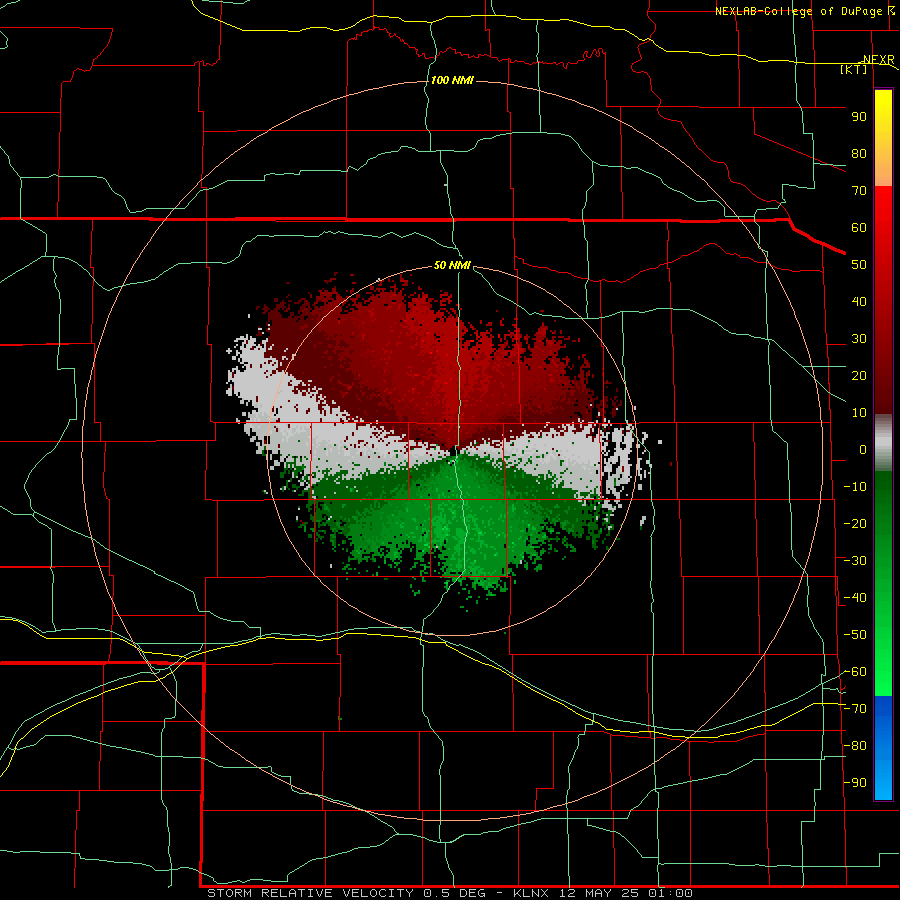This screenshot has height=900, width=900.
Task: Click the 0 value on the velocity scale
Action: tap(863, 449)
